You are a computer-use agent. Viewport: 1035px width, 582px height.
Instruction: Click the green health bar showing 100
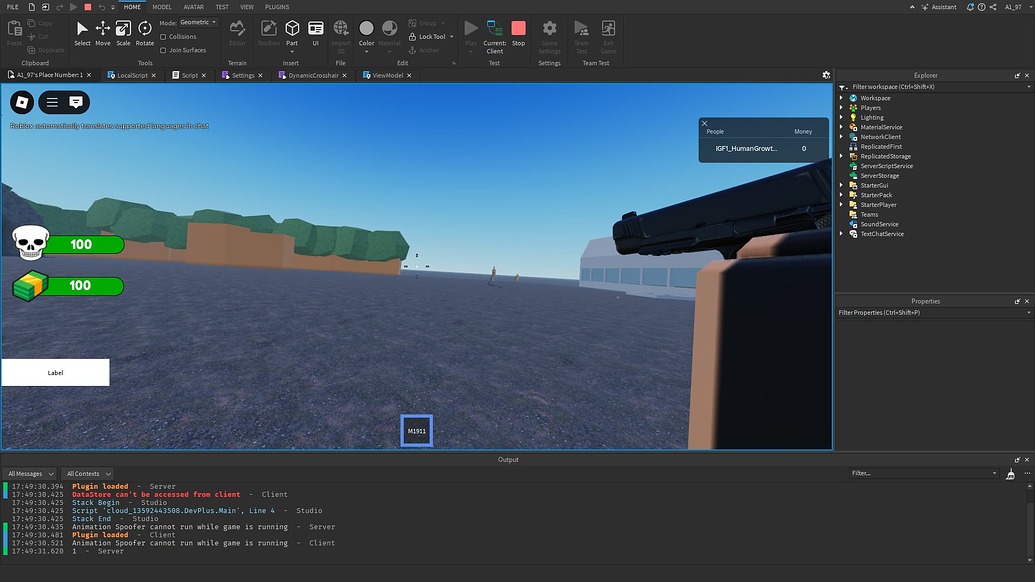[x=84, y=244]
